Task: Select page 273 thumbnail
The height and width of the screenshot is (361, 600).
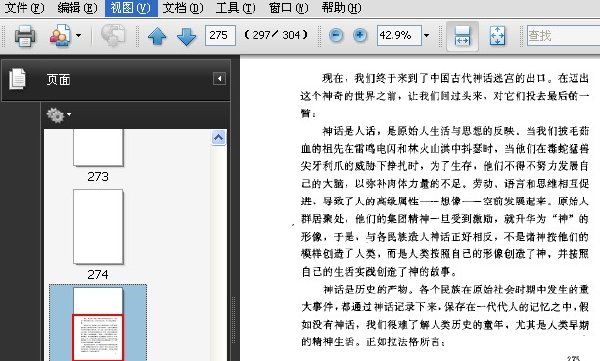Action: click(98, 147)
